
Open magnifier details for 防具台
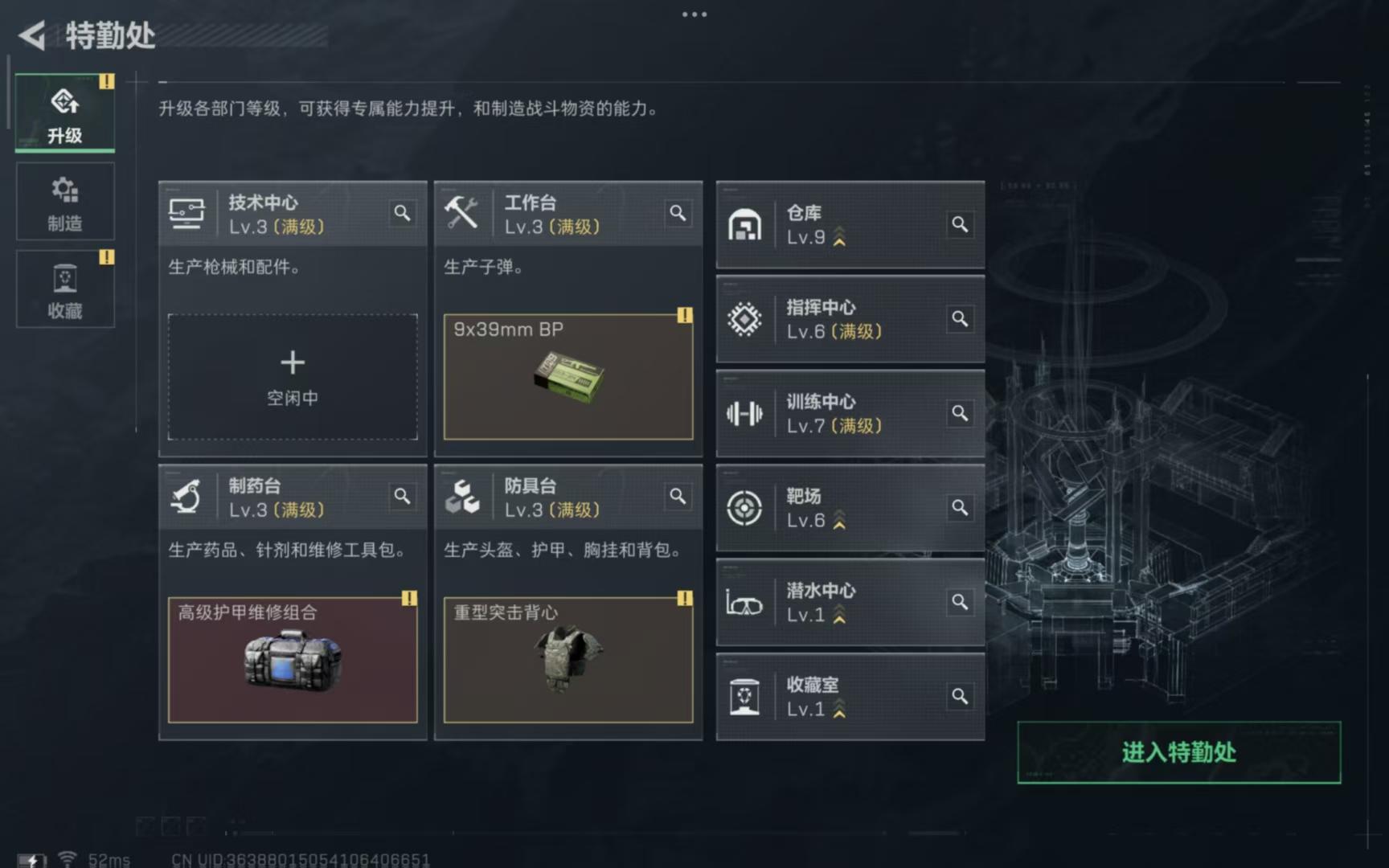click(678, 497)
